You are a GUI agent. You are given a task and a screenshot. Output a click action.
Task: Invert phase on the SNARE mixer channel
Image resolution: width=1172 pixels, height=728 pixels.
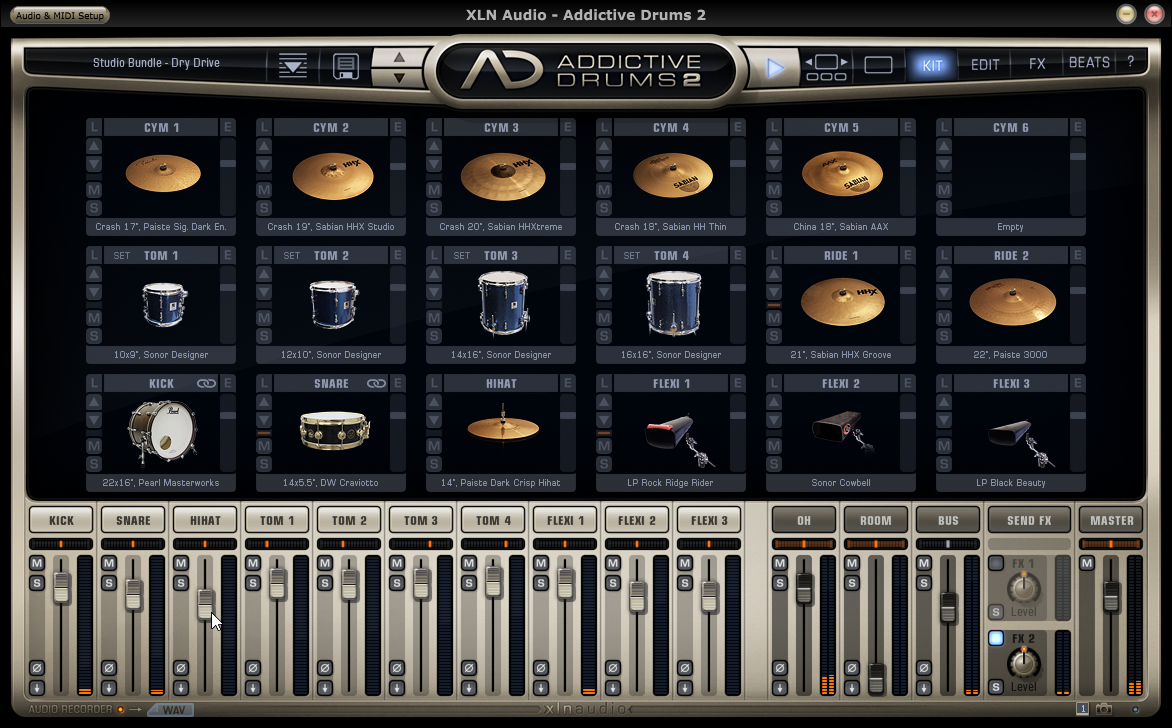pos(108,667)
